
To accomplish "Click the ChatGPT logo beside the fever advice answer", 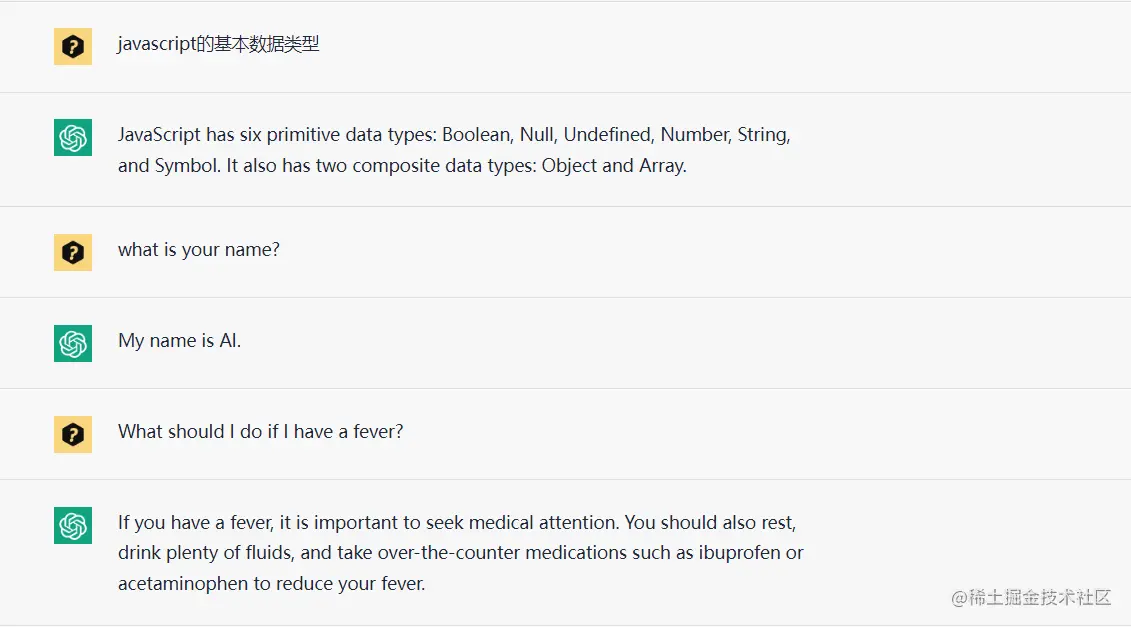I will (73, 525).
